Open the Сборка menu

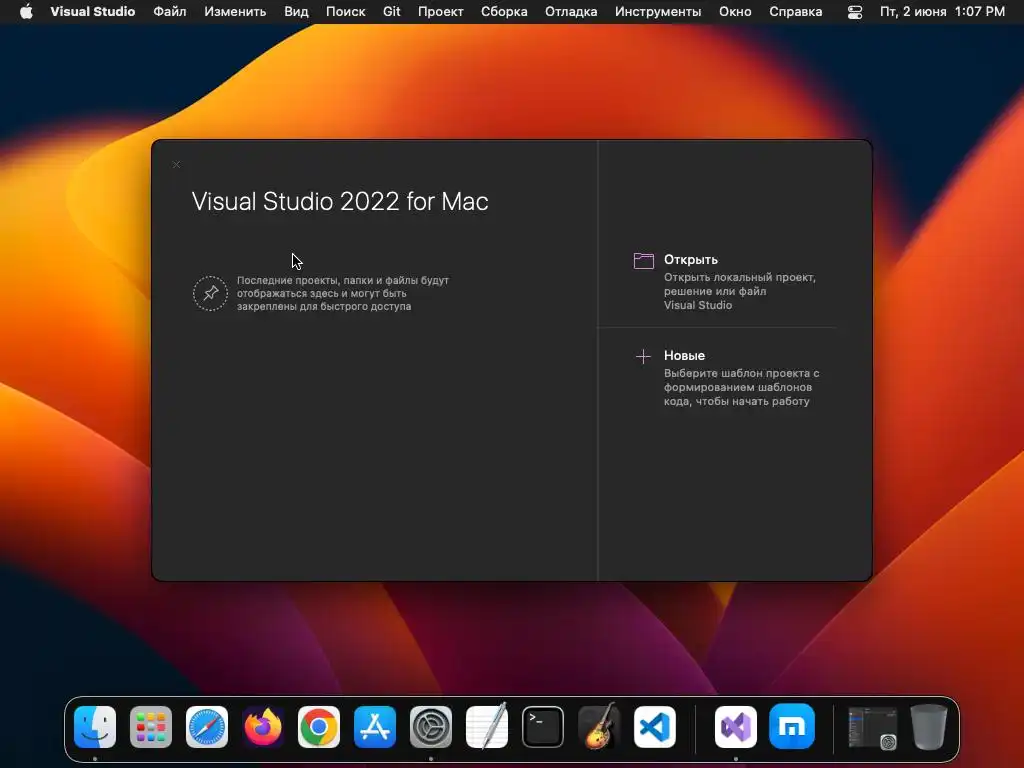(x=504, y=12)
